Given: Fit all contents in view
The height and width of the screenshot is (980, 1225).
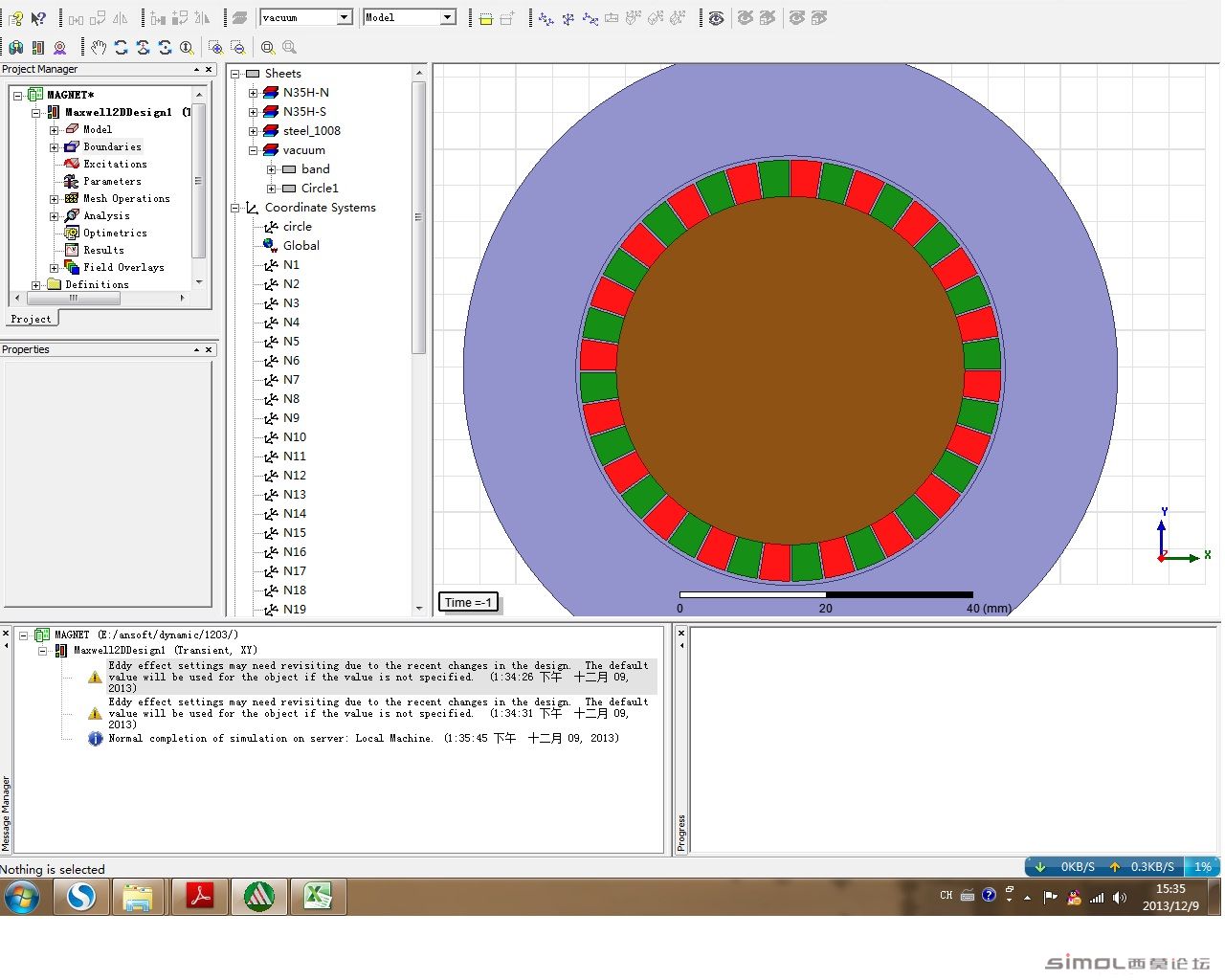Looking at the screenshot, I should click(x=268, y=47).
